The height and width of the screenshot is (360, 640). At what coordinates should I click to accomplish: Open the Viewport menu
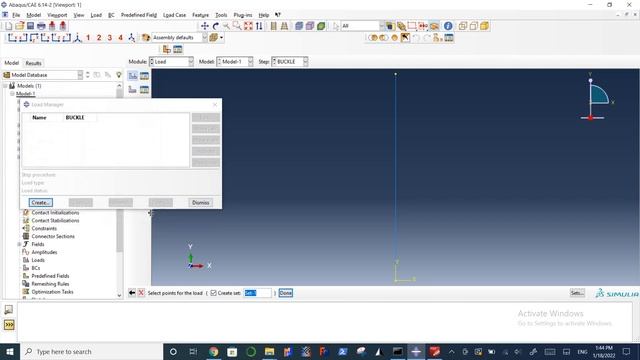(x=57, y=15)
